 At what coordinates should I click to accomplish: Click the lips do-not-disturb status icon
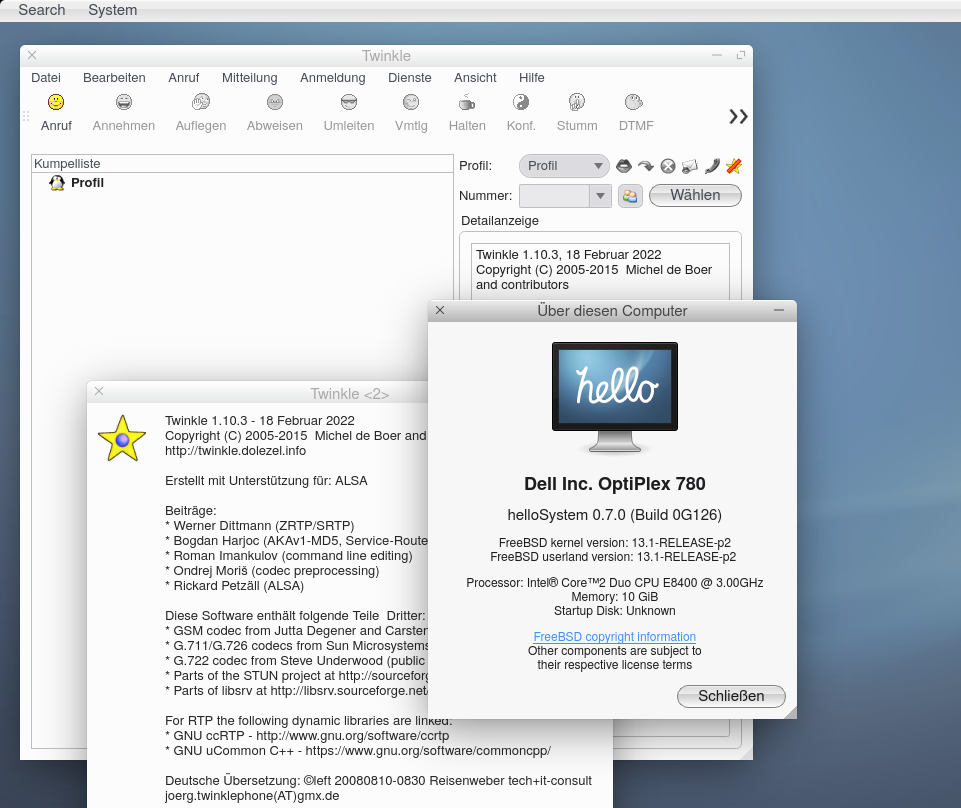pos(623,166)
